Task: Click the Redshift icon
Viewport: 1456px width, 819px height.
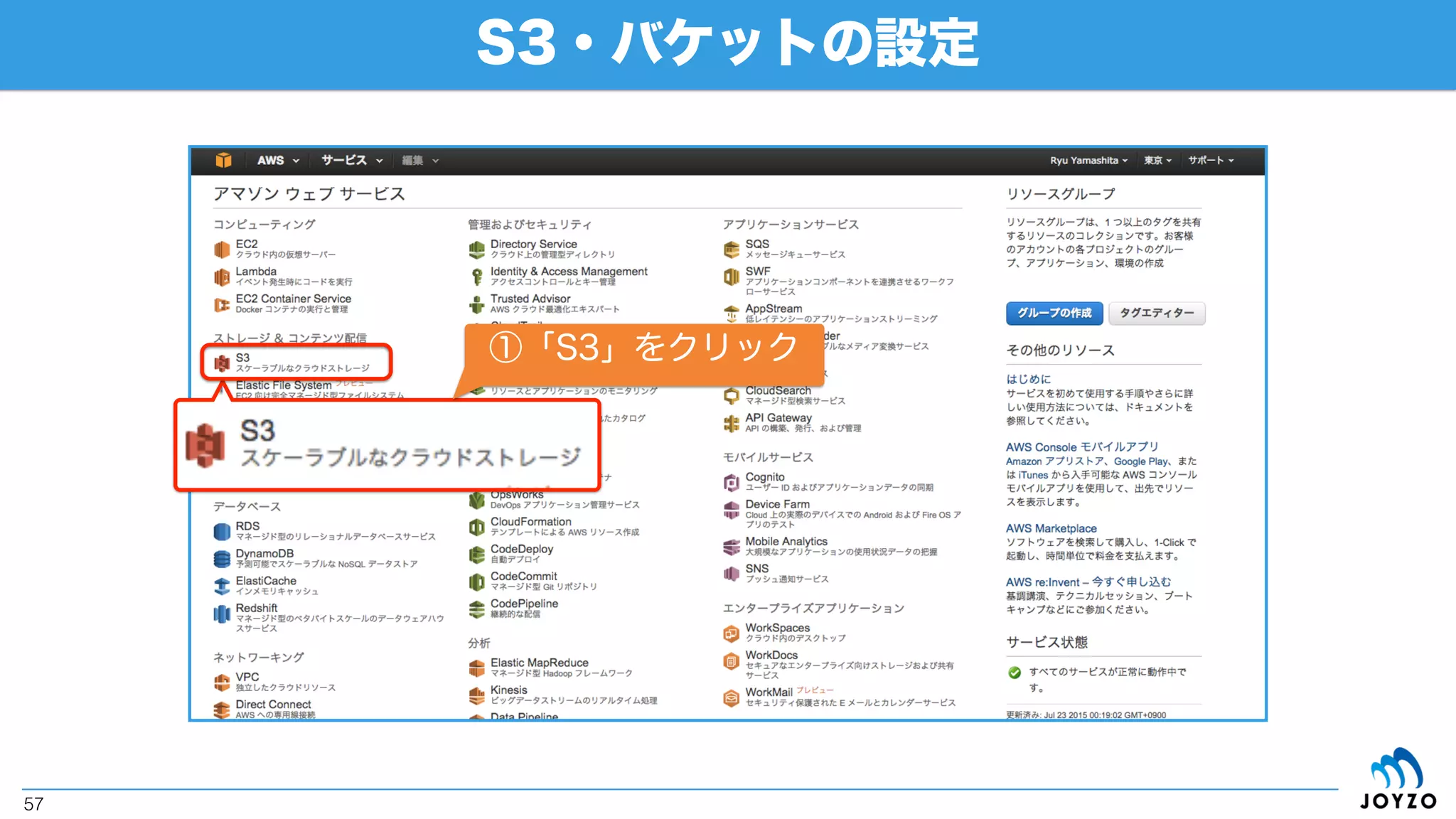Action: [x=222, y=614]
